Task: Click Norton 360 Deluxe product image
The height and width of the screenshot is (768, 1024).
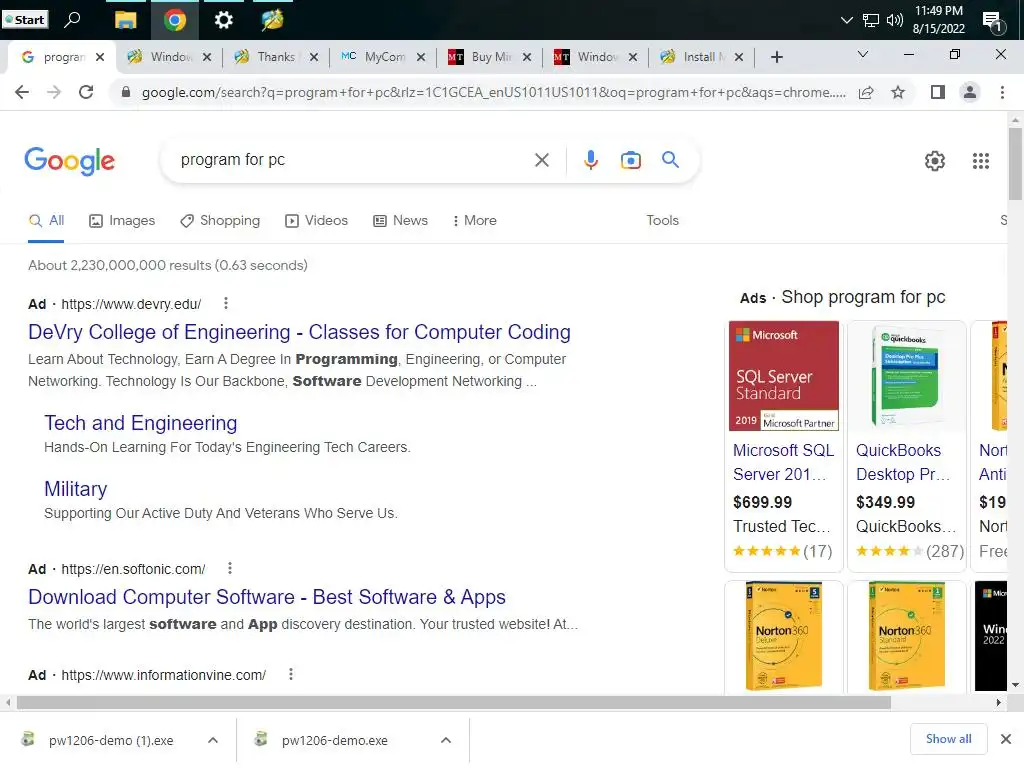Action: (x=784, y=636)
